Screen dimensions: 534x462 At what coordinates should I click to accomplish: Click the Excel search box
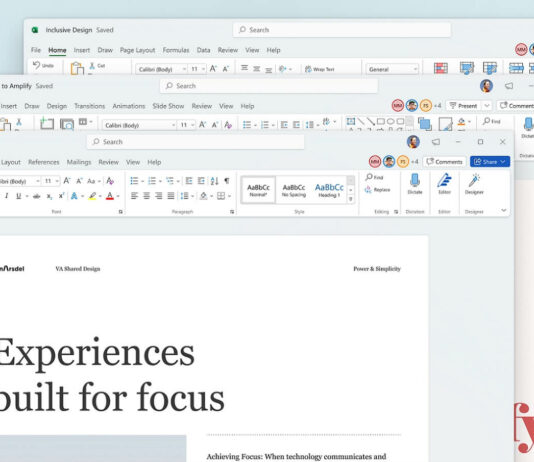(x=342, y=30)
